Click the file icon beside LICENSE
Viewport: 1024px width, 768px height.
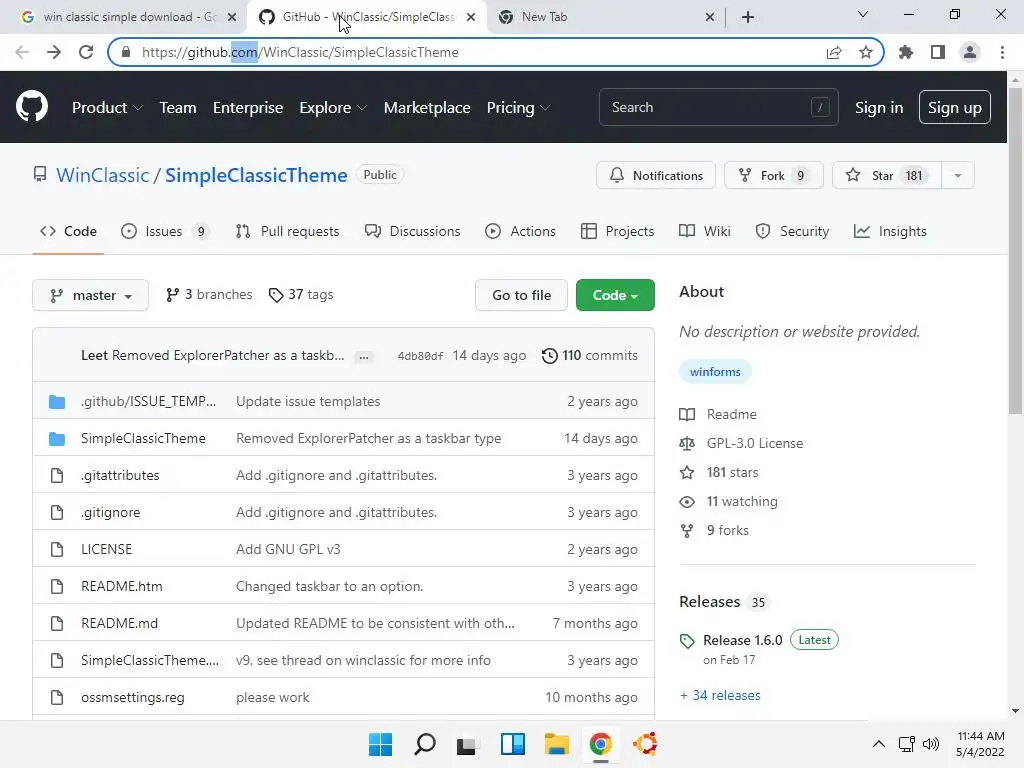tap(57, 549)
